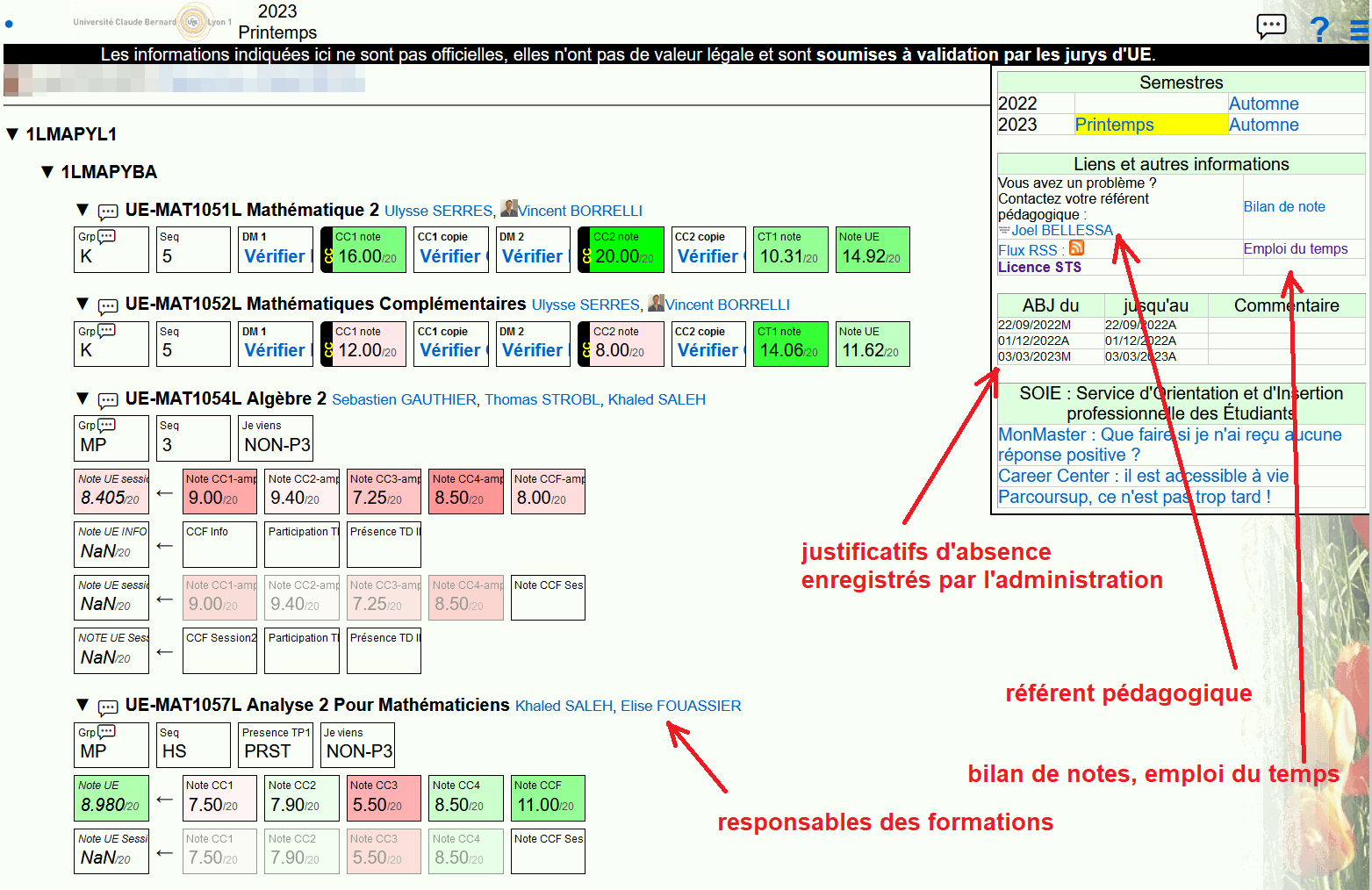The height and width of the screenshot is (890, 1372).
Task: Select the 2023 Printemps semester
Action: click(1114, 125)
